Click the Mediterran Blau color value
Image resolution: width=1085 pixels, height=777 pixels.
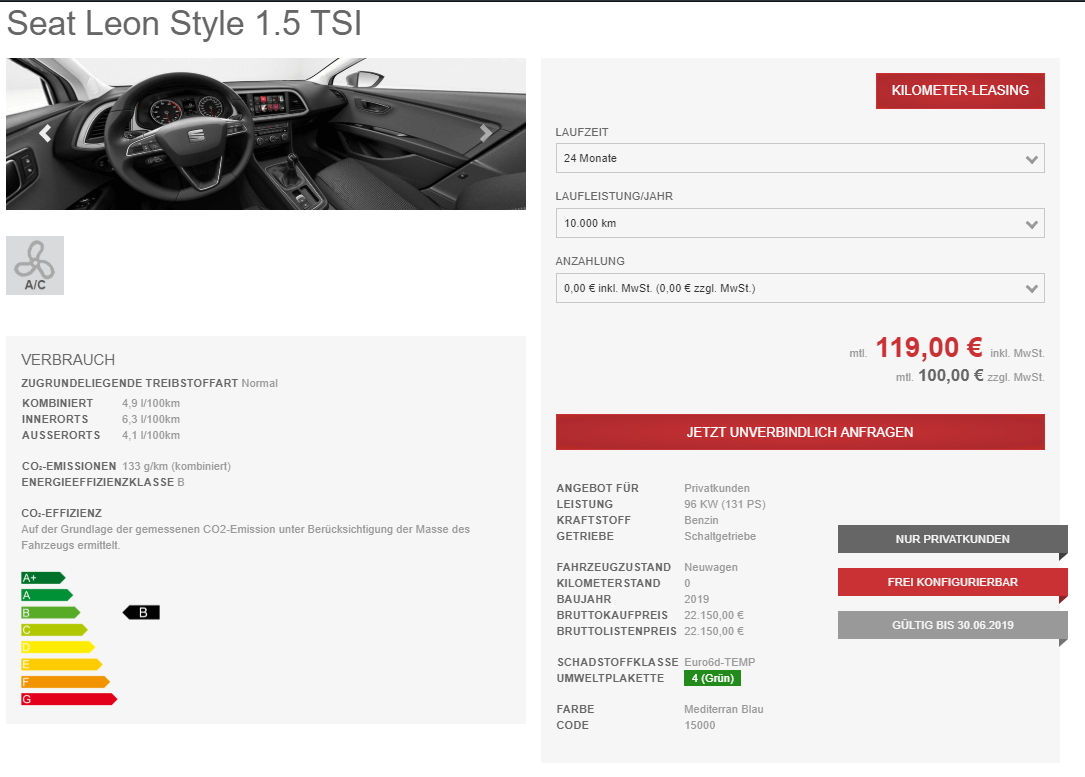[x=723, y=709]
